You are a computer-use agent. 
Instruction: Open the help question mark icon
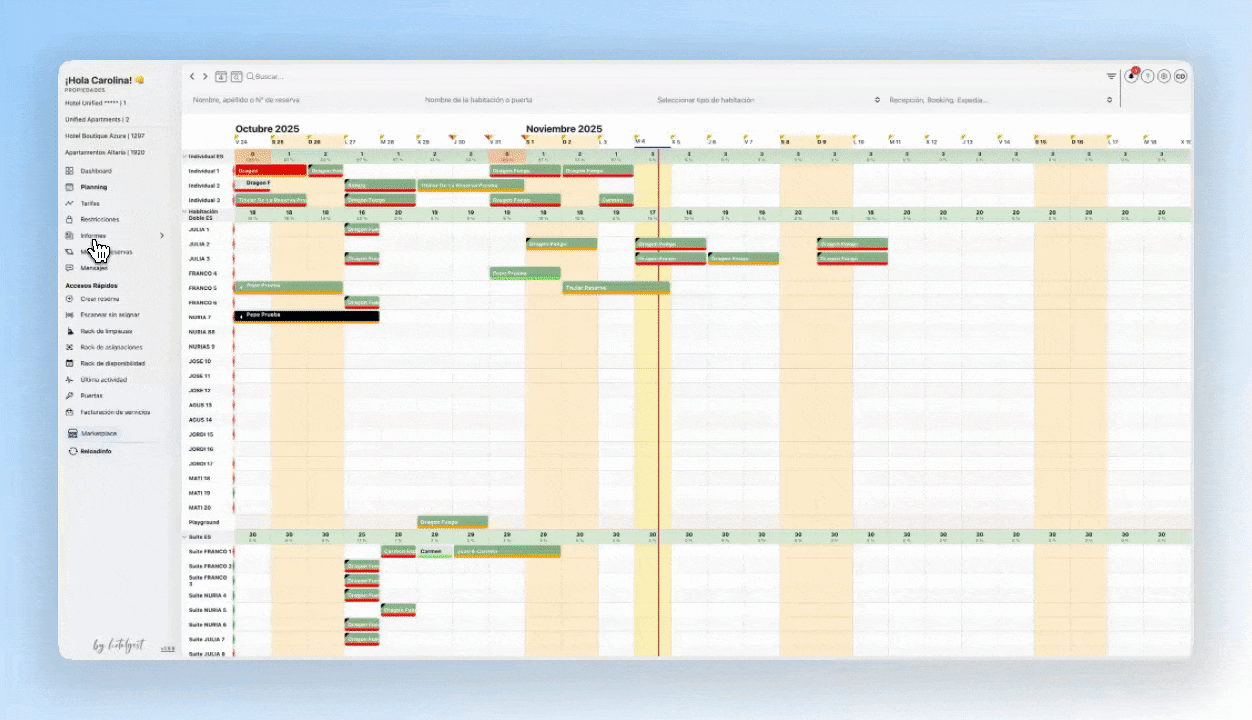(1148, 76)
